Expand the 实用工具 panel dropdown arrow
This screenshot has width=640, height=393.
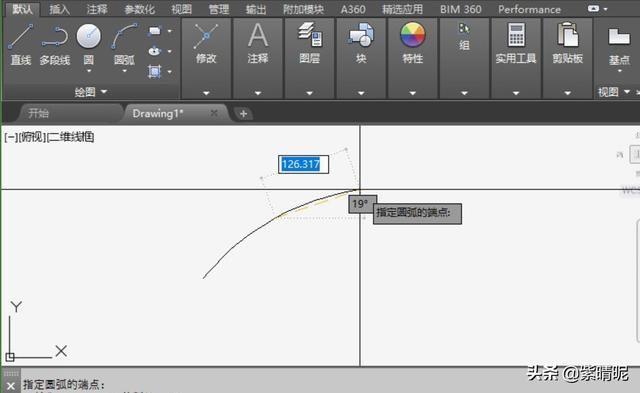tap(516, 93)
